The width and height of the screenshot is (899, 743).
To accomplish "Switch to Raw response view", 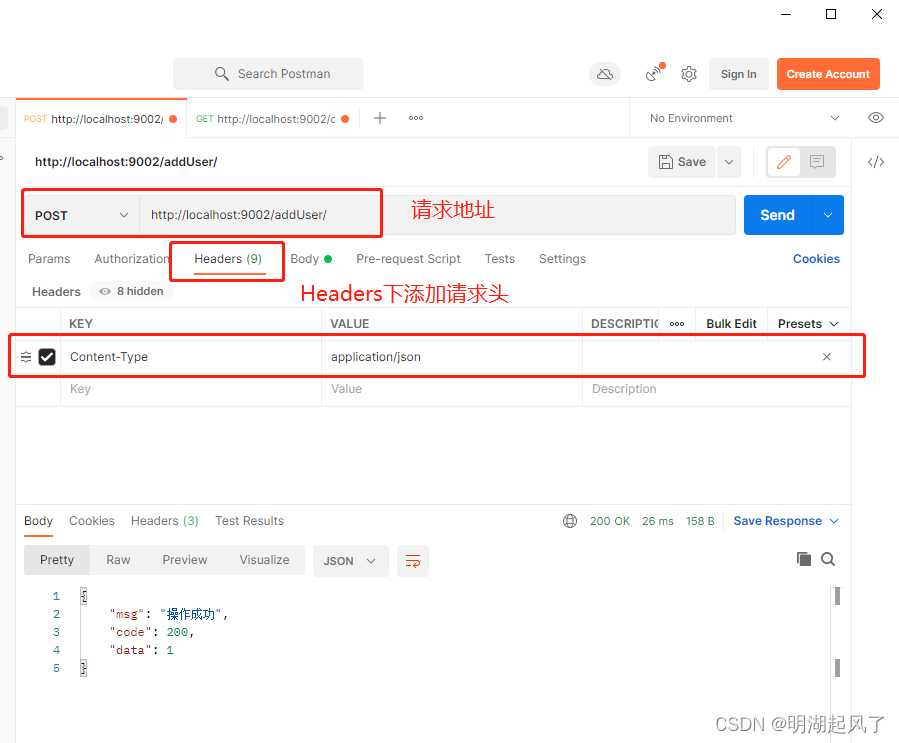I will (118, 560).
